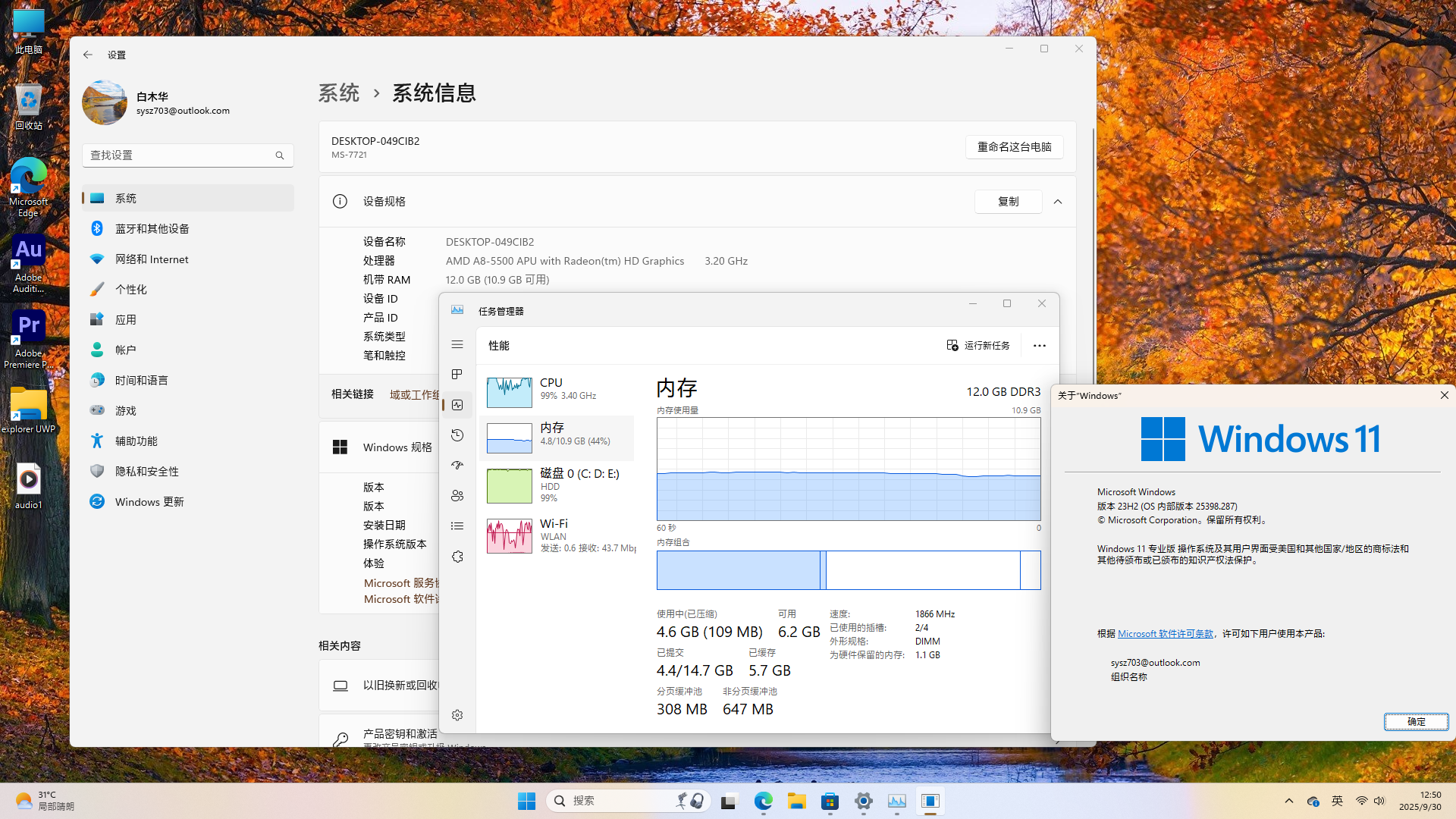
Task: Click Run new task button
Action: click(x=978, y=345)
